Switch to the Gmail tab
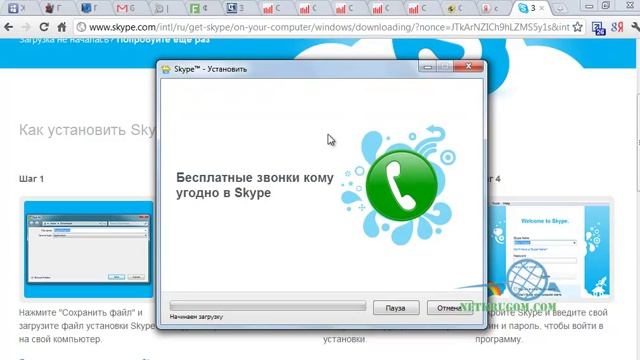The height and width of the screenshot is (360, 640). 125,8
